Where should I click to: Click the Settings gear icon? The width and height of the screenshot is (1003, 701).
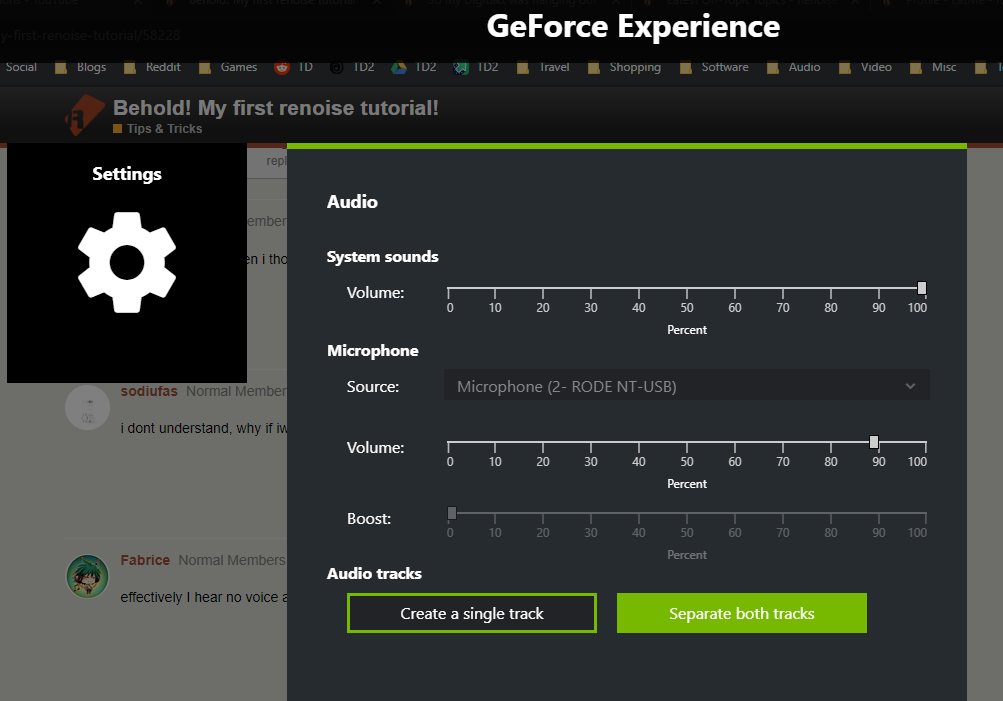[127, 262]
